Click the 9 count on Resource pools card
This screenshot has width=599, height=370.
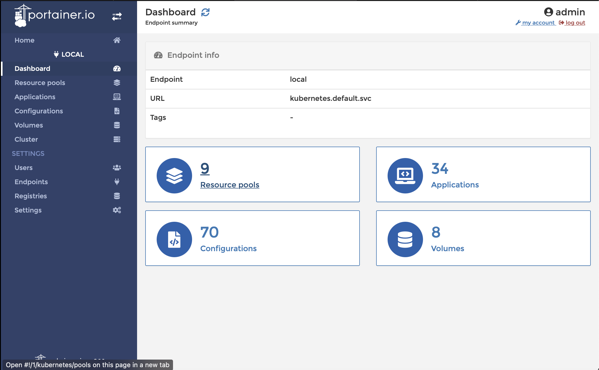[x=205, y=168]
